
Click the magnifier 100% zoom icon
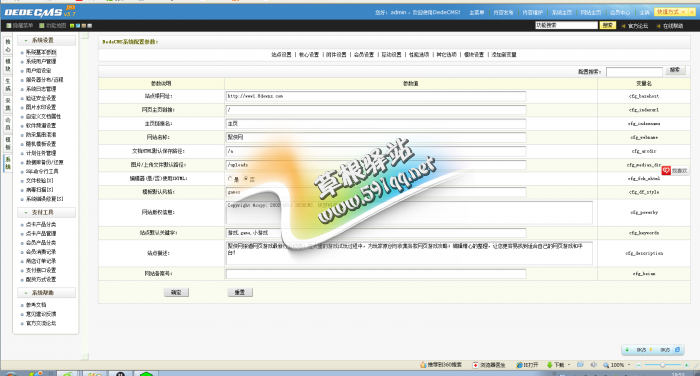tap(606, 365)
